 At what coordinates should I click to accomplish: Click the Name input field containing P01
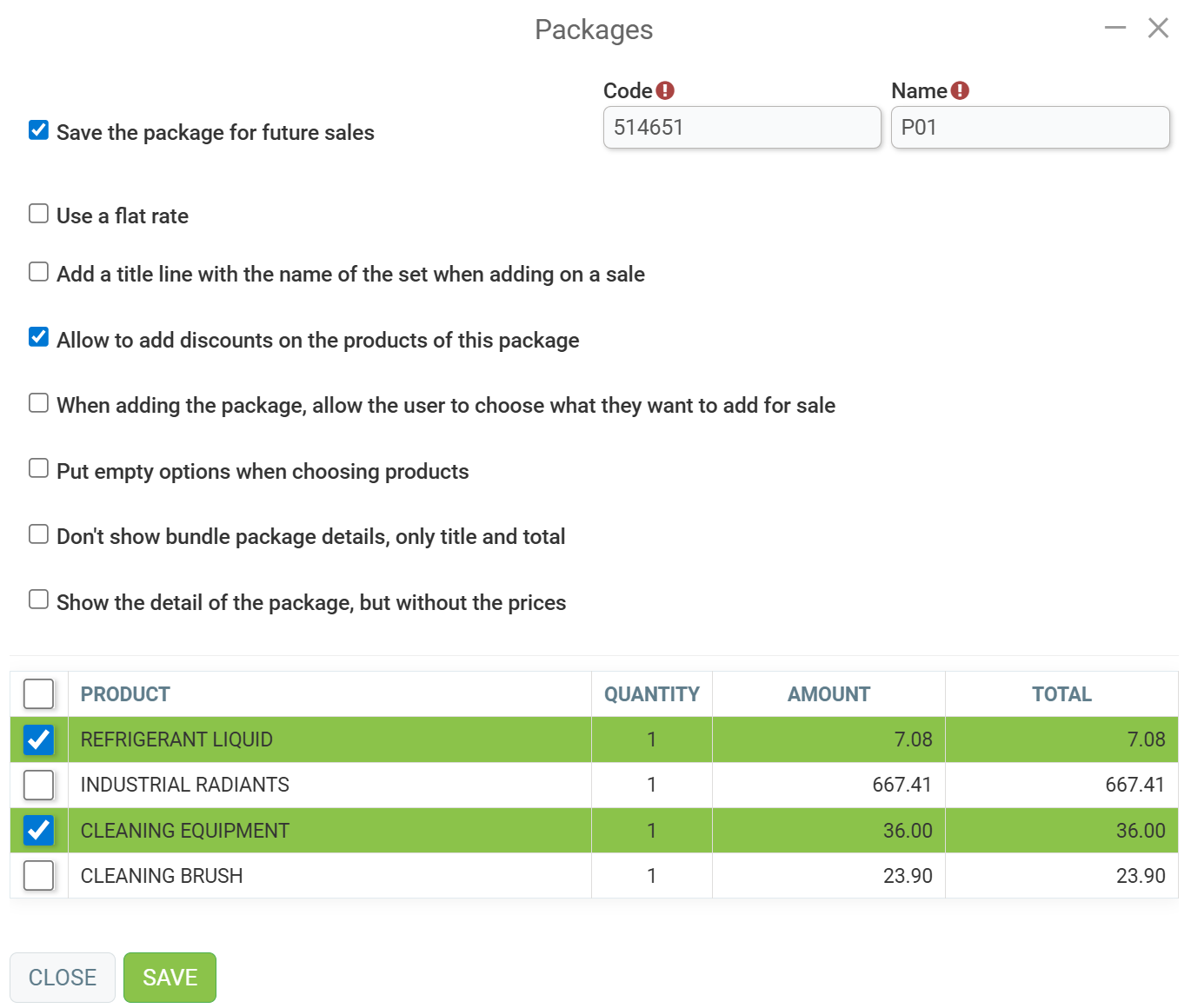point(1030,128)
